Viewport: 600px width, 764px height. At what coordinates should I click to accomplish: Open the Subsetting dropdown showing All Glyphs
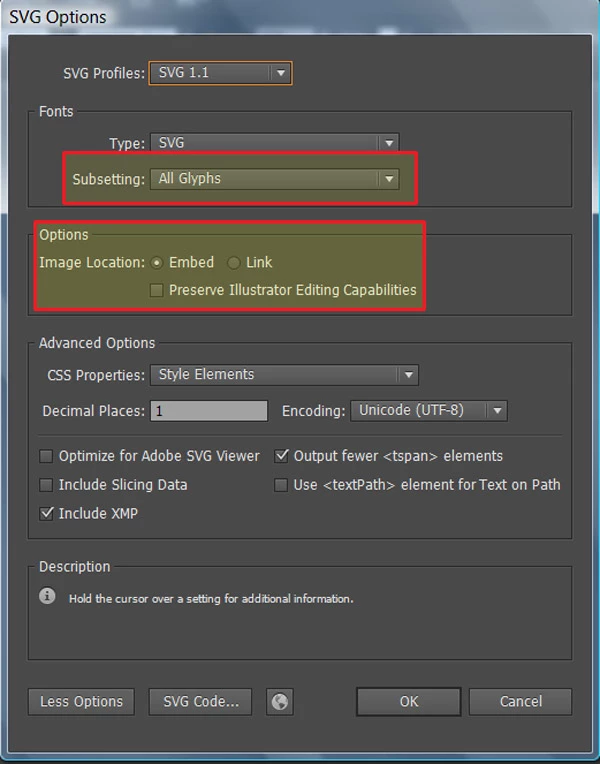pos(274,179)
